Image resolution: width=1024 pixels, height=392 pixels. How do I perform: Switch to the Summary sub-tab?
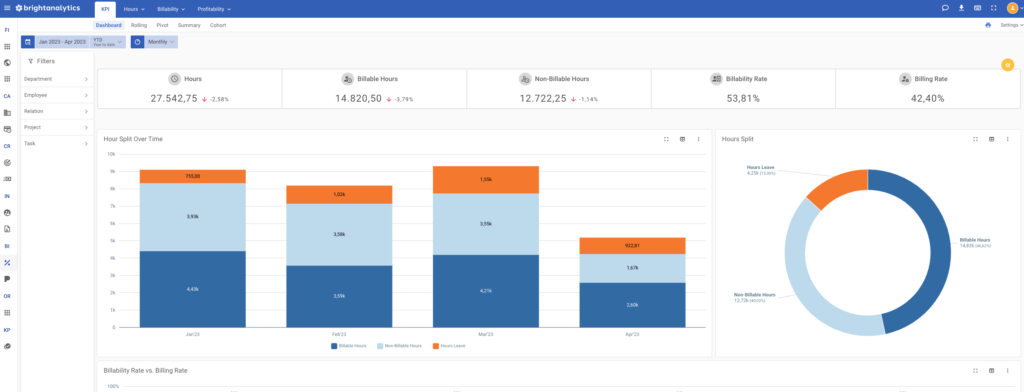(x=189, y=25)
